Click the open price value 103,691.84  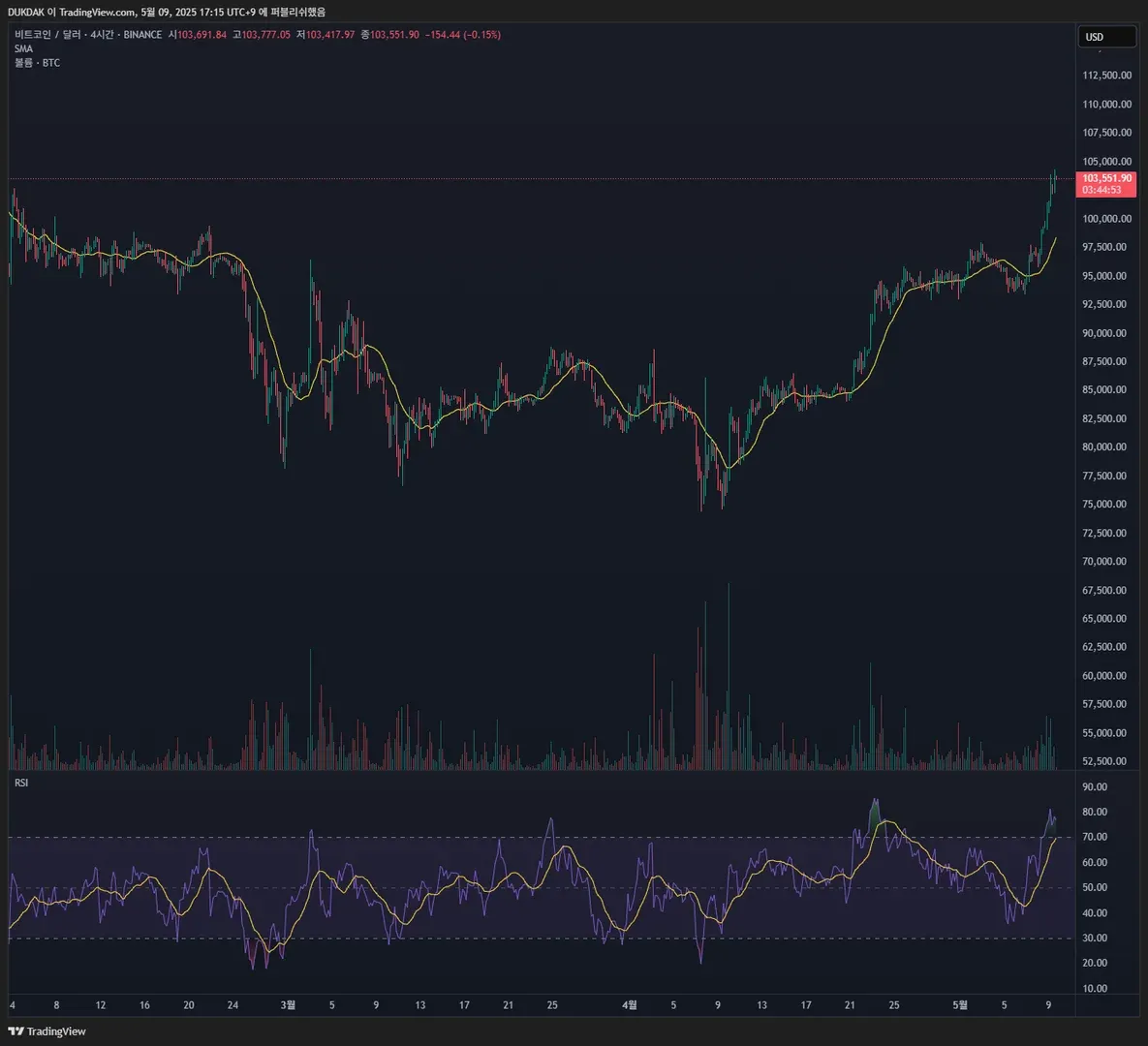tap(202, 35)
